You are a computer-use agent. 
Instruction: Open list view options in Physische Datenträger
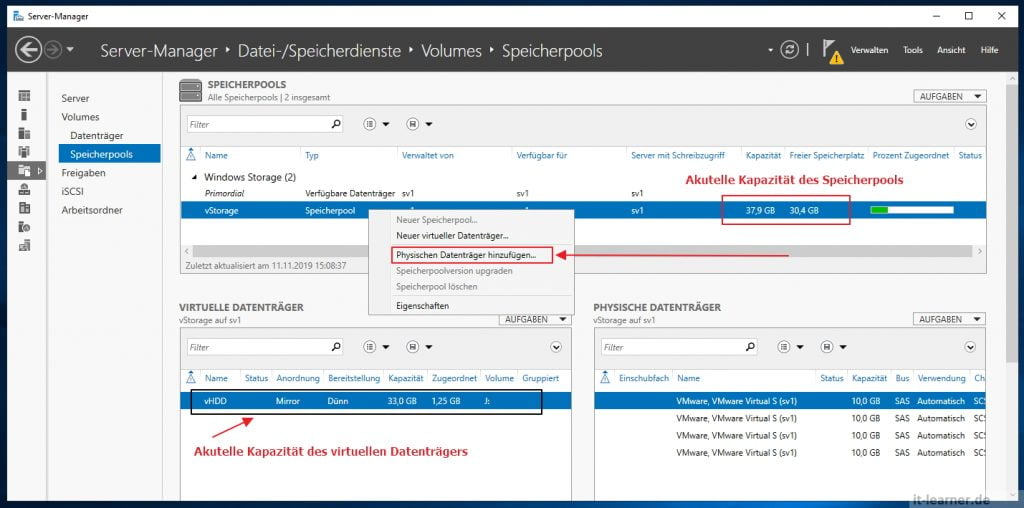(790, 347)
